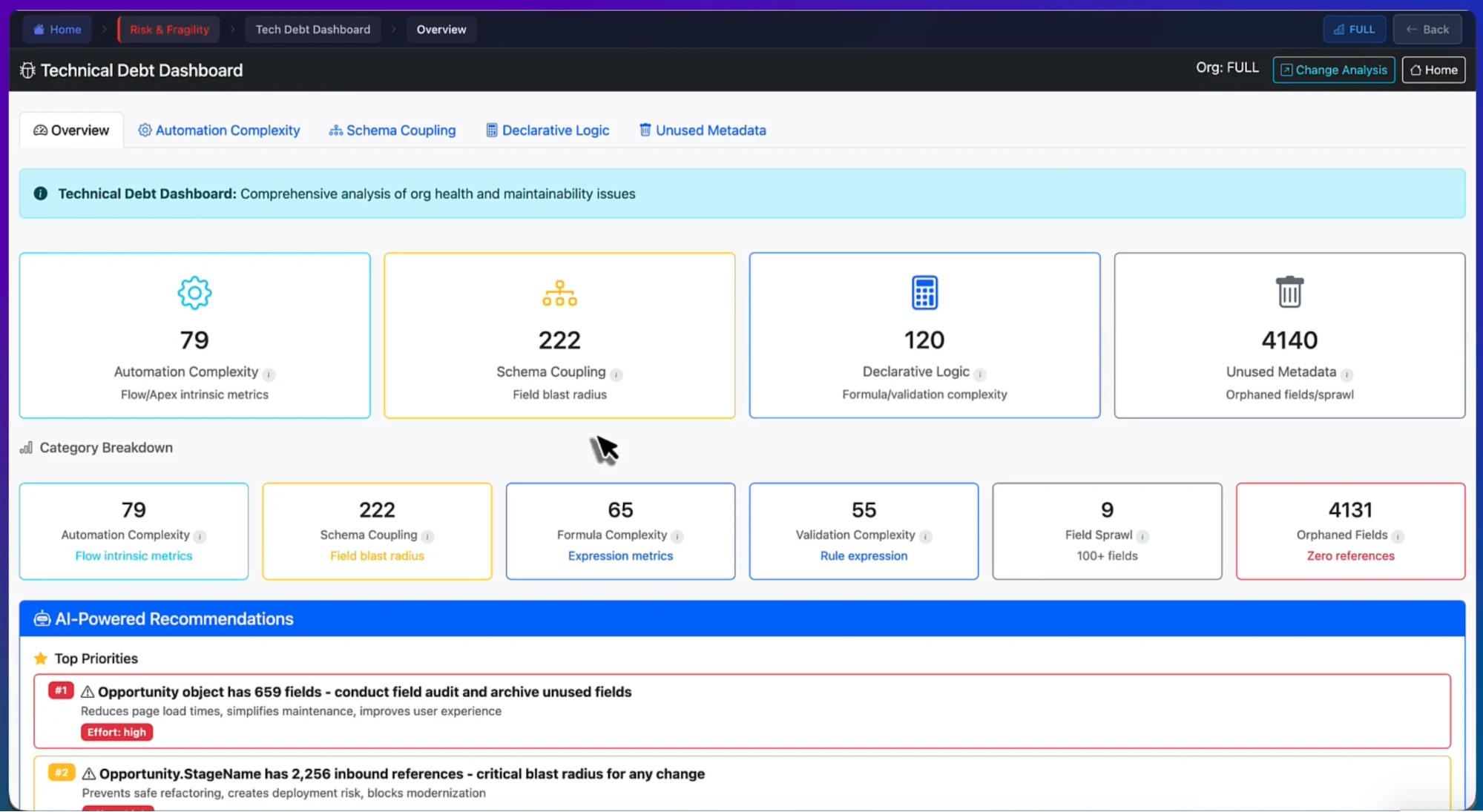Click the Schema Coupling hierarchy icon

tap(559, 294)
